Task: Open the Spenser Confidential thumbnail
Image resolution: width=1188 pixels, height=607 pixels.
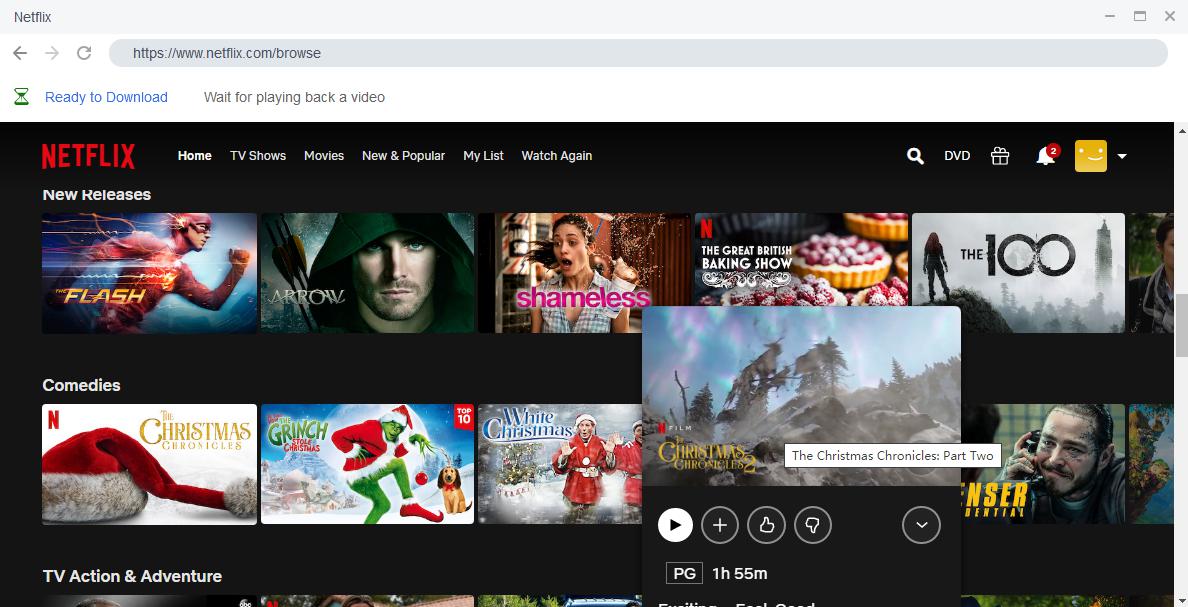Action: click(x=1043, y=464)
